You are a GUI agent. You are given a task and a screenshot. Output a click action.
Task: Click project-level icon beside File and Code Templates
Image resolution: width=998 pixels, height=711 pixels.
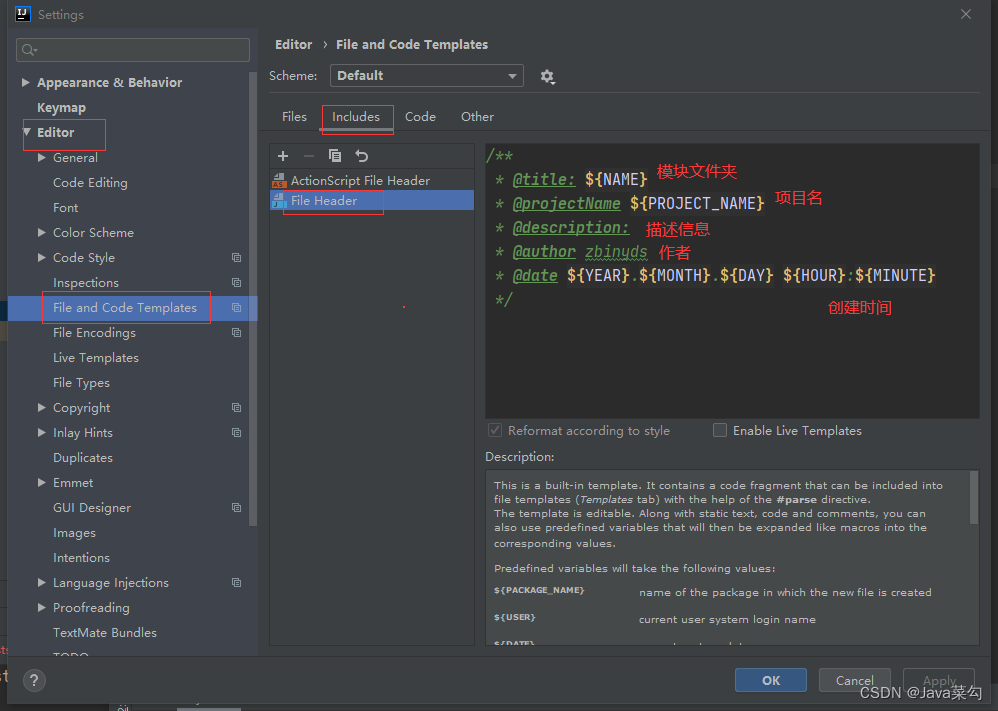coord(236,307)
